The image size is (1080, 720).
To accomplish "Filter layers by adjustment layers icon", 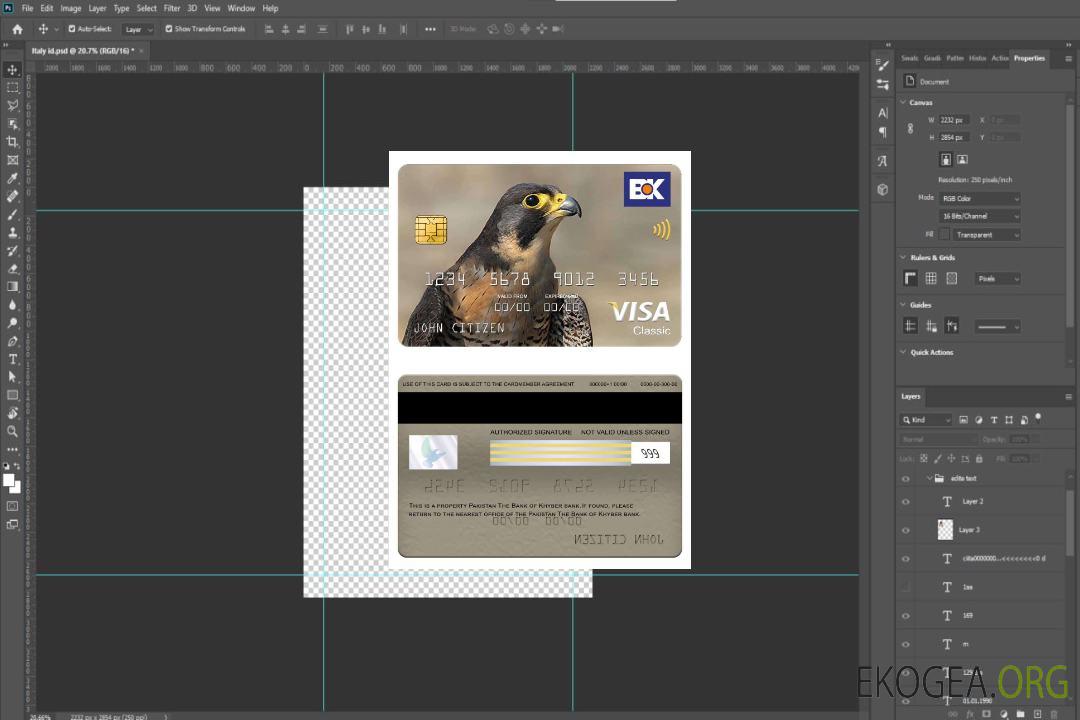I will (979, 420).
